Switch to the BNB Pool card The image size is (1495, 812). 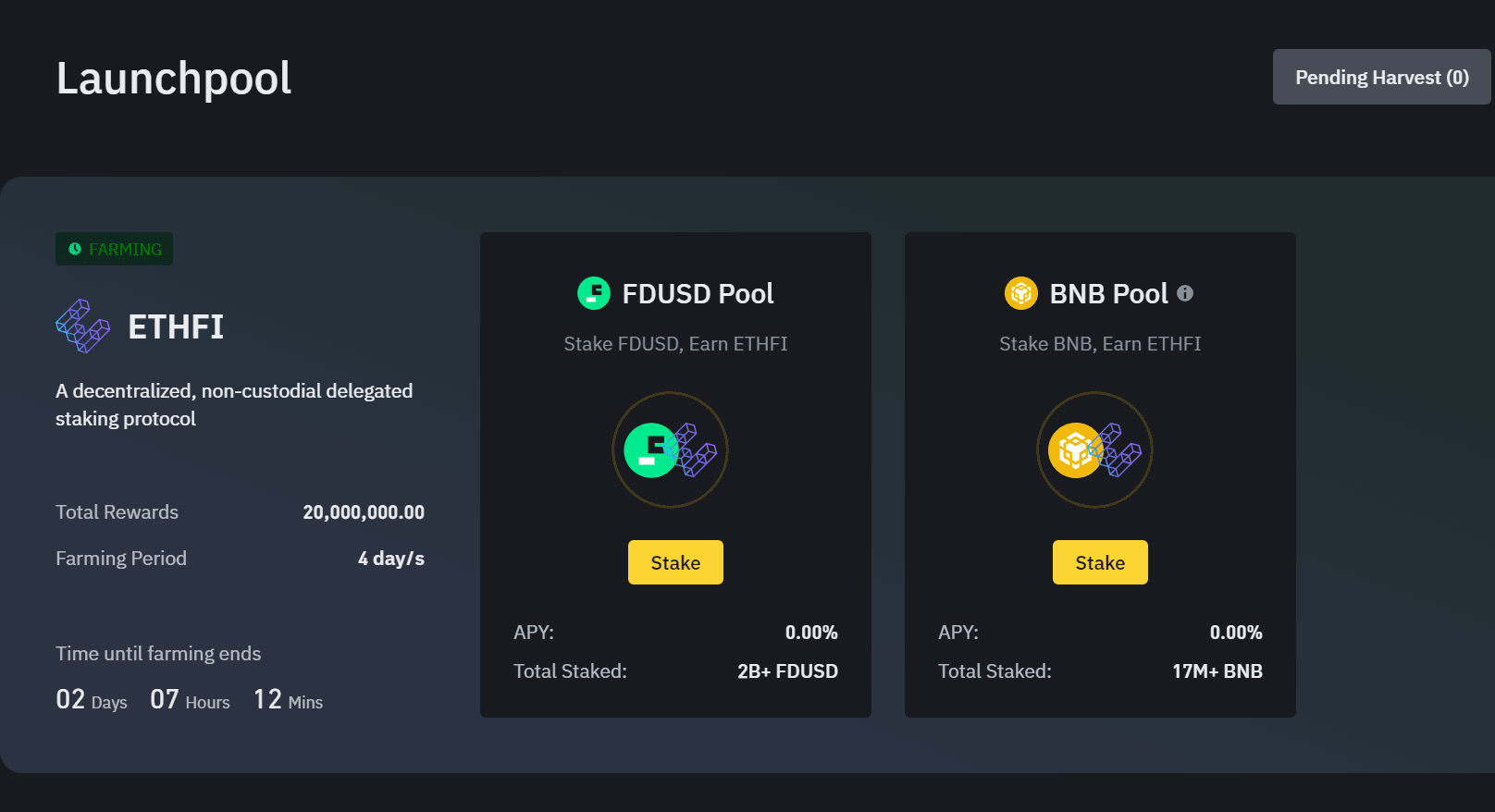1100,474
